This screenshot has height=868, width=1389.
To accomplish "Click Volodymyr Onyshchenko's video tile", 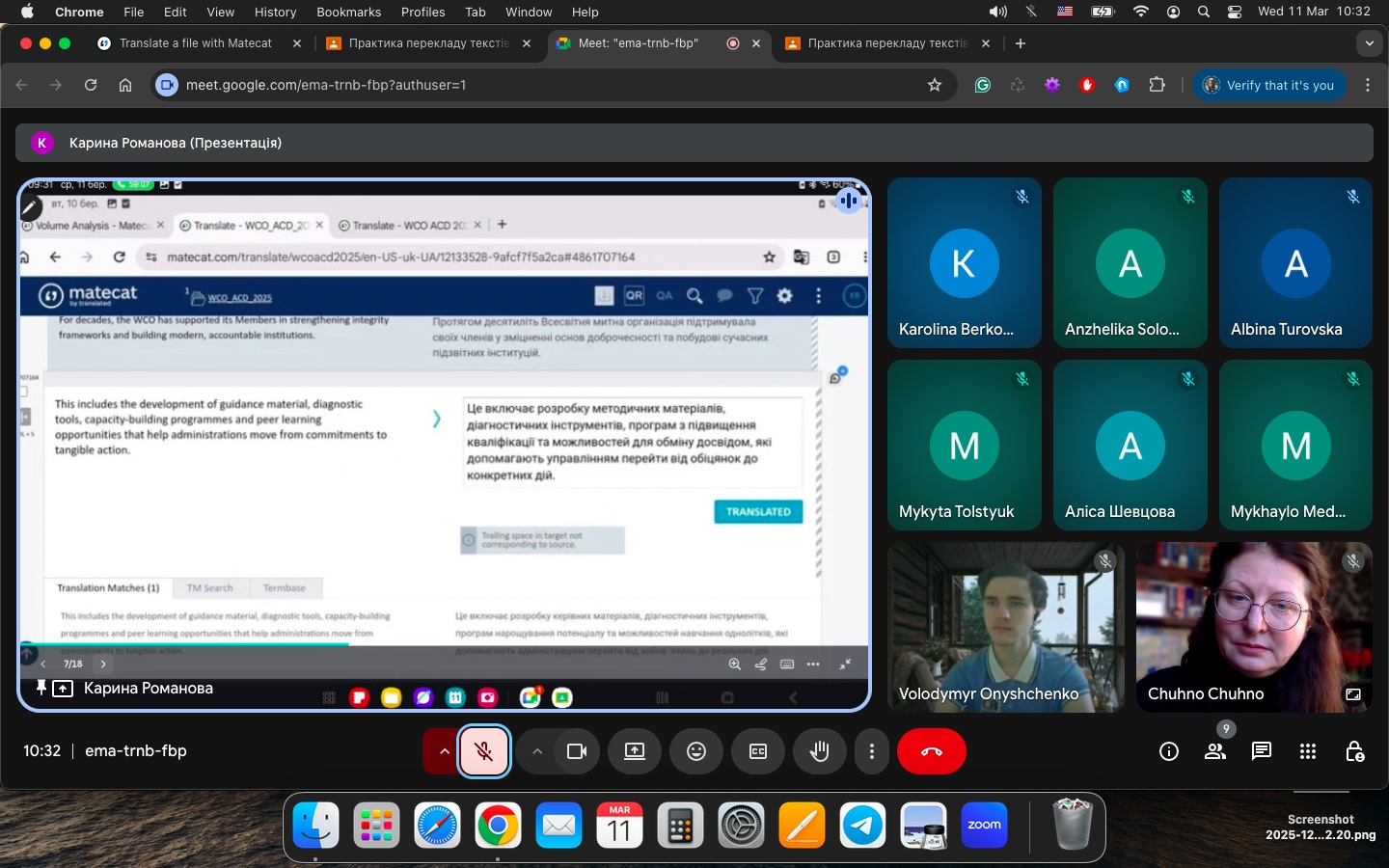I will tap(1005, 627).
